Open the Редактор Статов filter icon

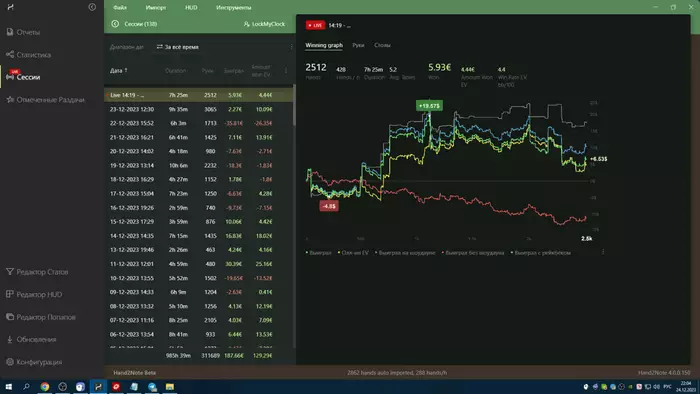10,272
